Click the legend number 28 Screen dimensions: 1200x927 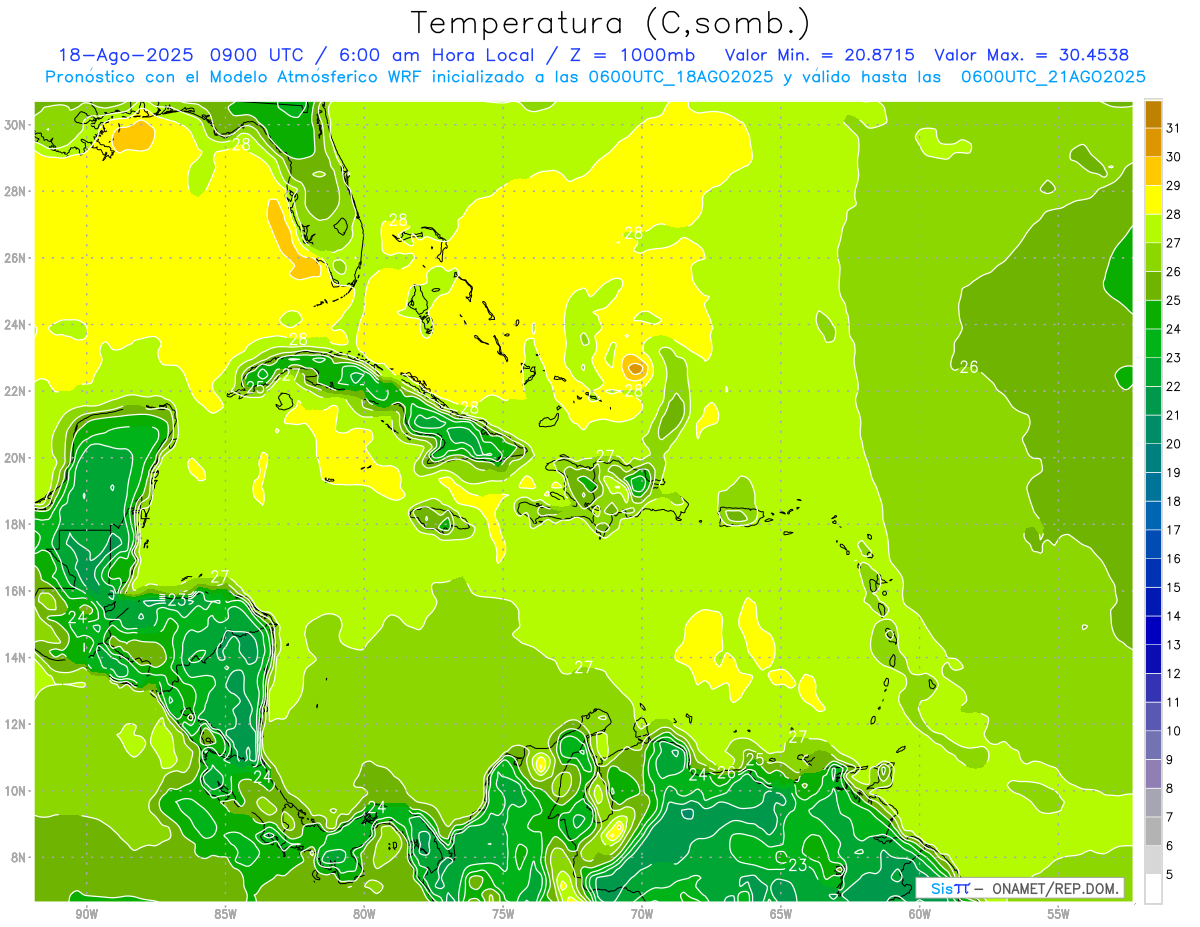coord(1174,214)
